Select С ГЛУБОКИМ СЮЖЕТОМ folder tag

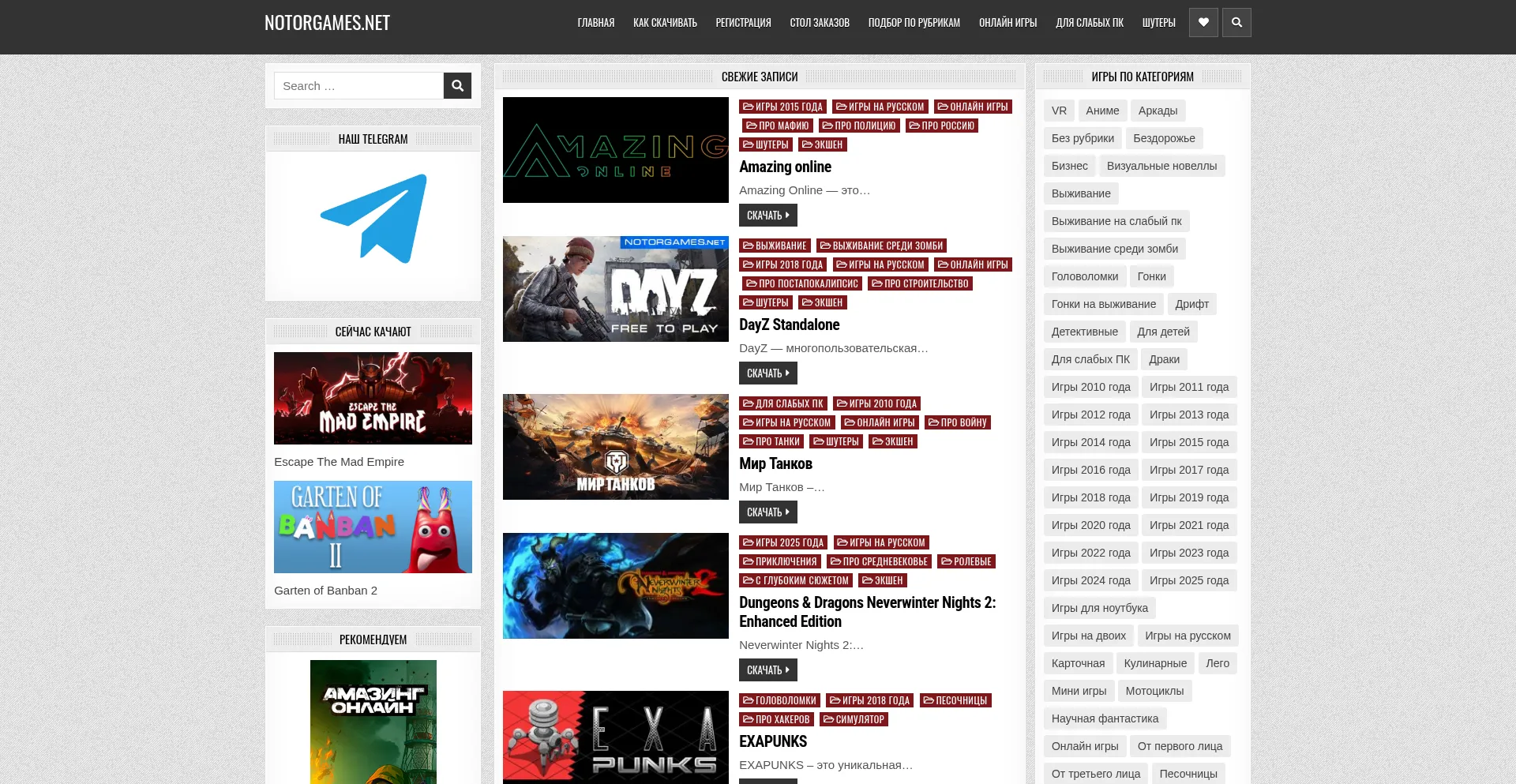(x=796, y=580)
